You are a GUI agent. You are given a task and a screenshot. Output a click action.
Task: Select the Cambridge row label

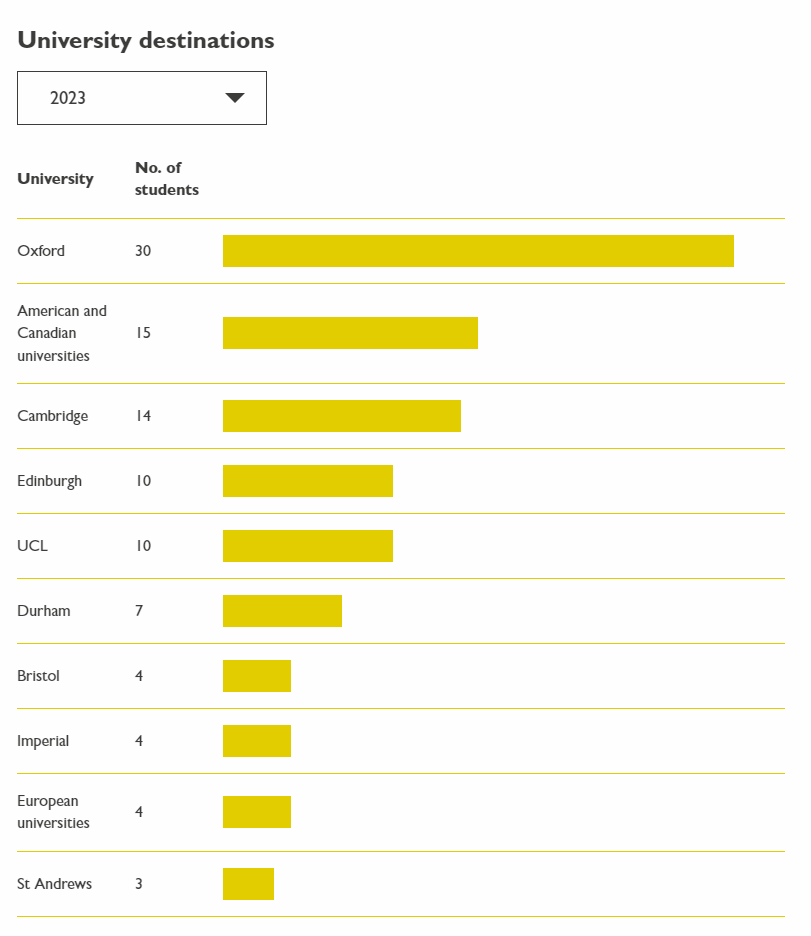coord(52,416)
